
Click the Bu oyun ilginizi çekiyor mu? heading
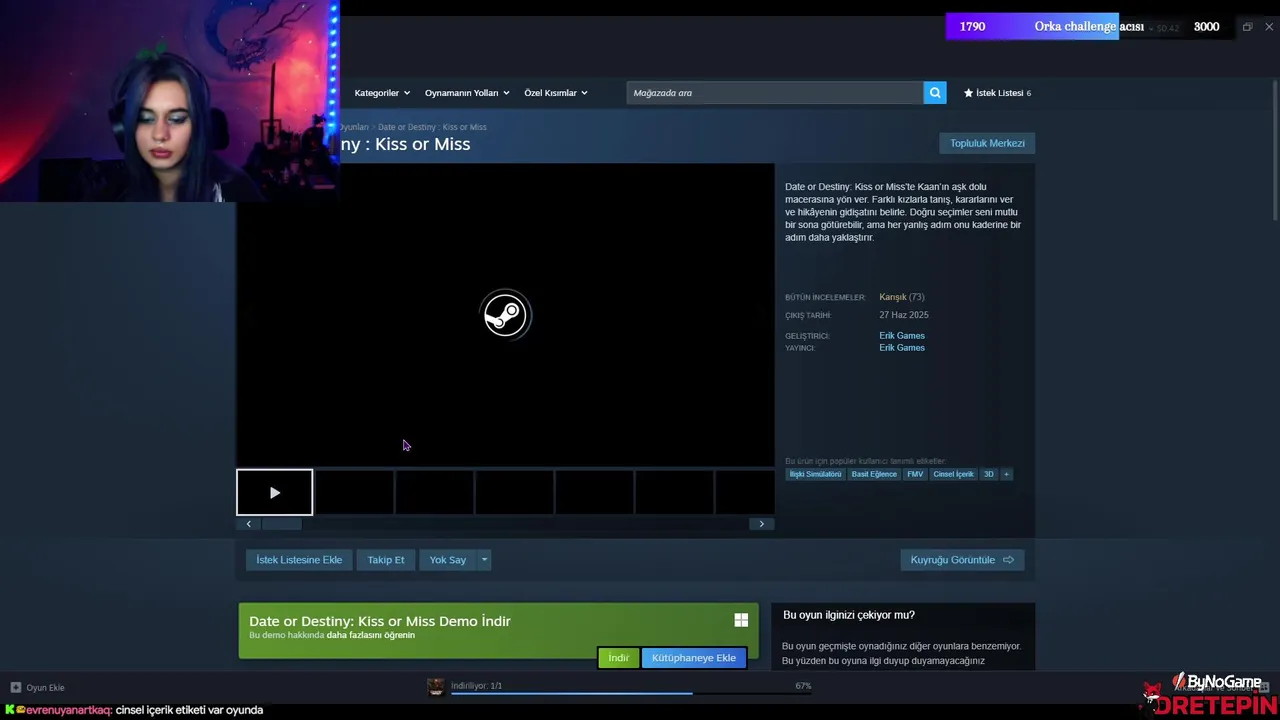[849, 615]
